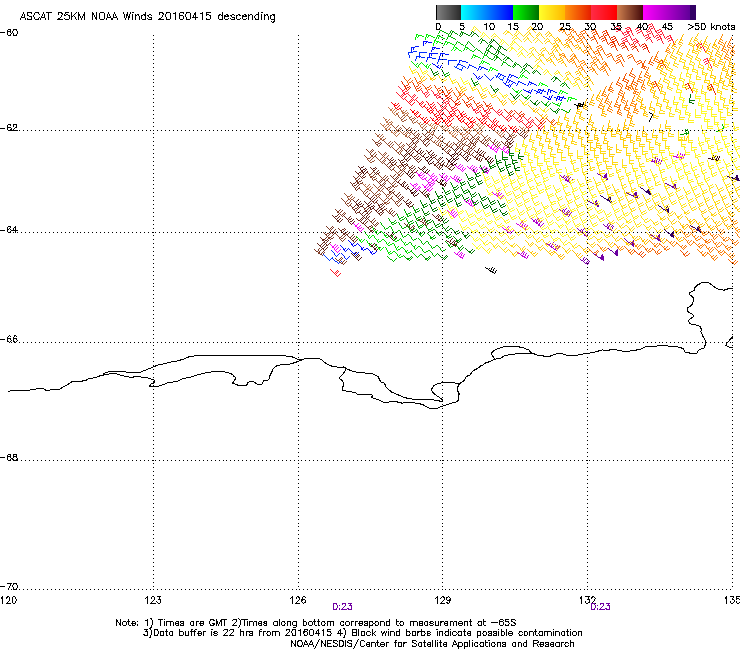Click the latitude label '-70'
740x650 pixels.
[9, 587]
